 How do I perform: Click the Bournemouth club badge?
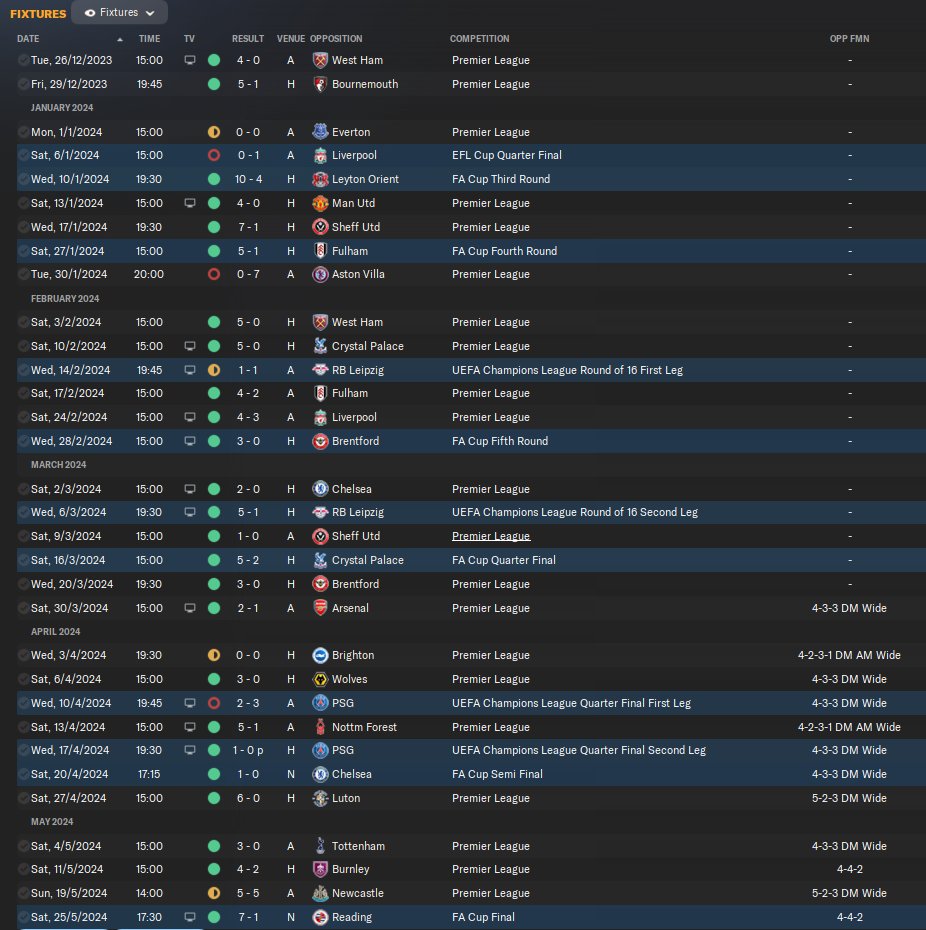pos(320,84)
